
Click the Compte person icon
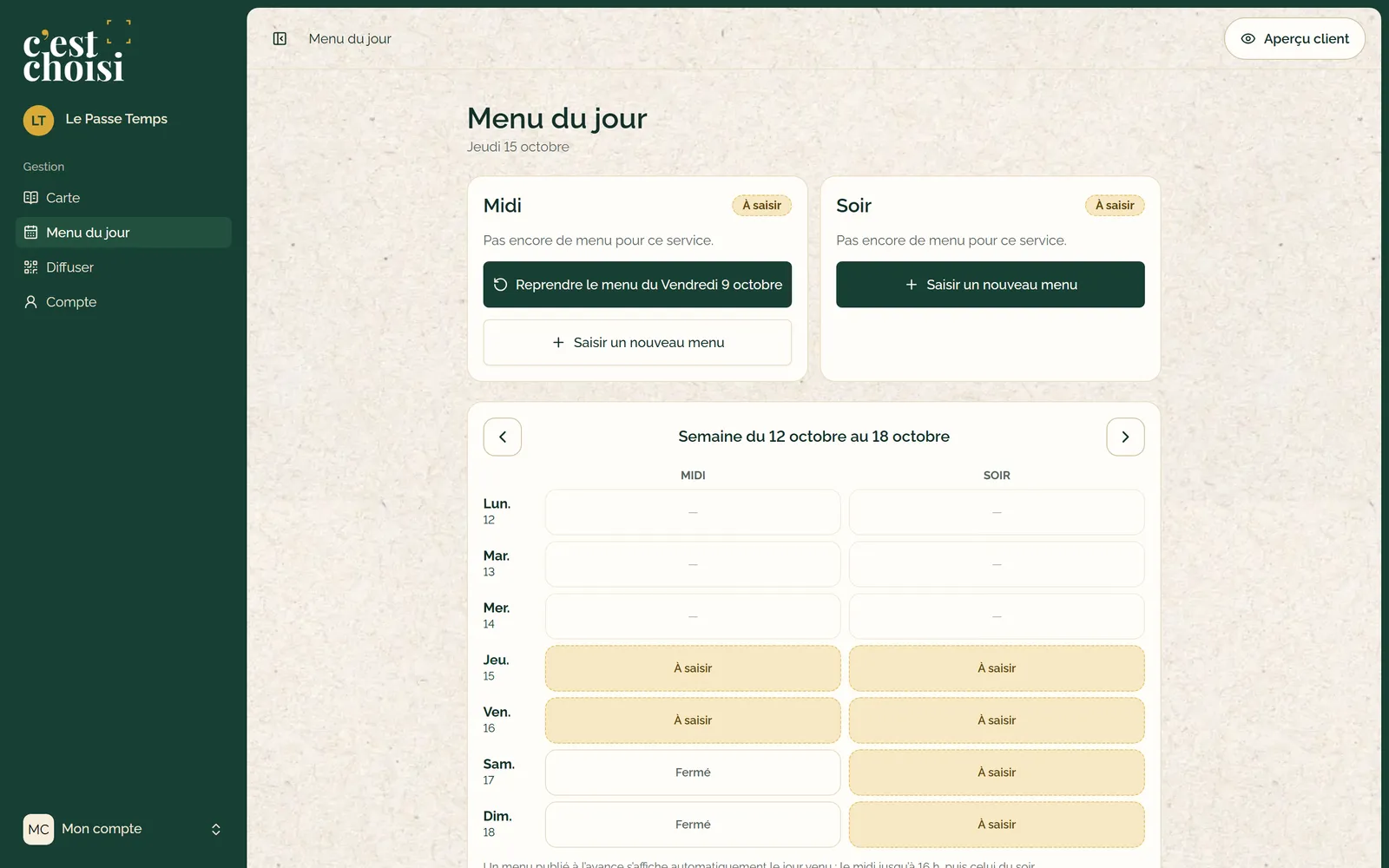point(30,302)
